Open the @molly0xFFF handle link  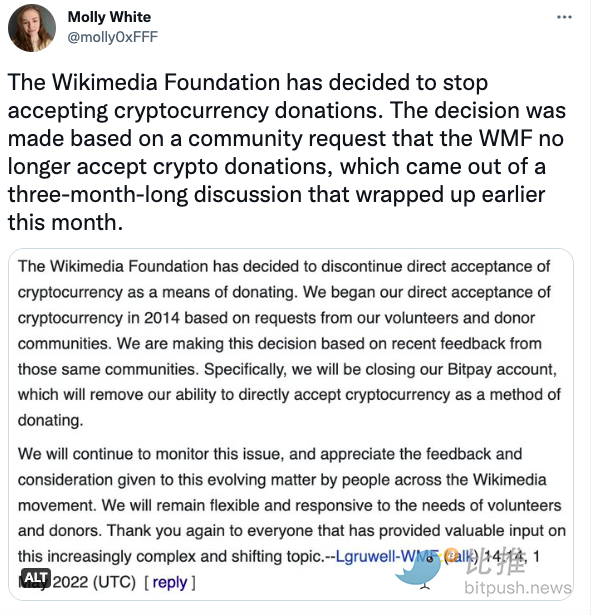point(113,37)
